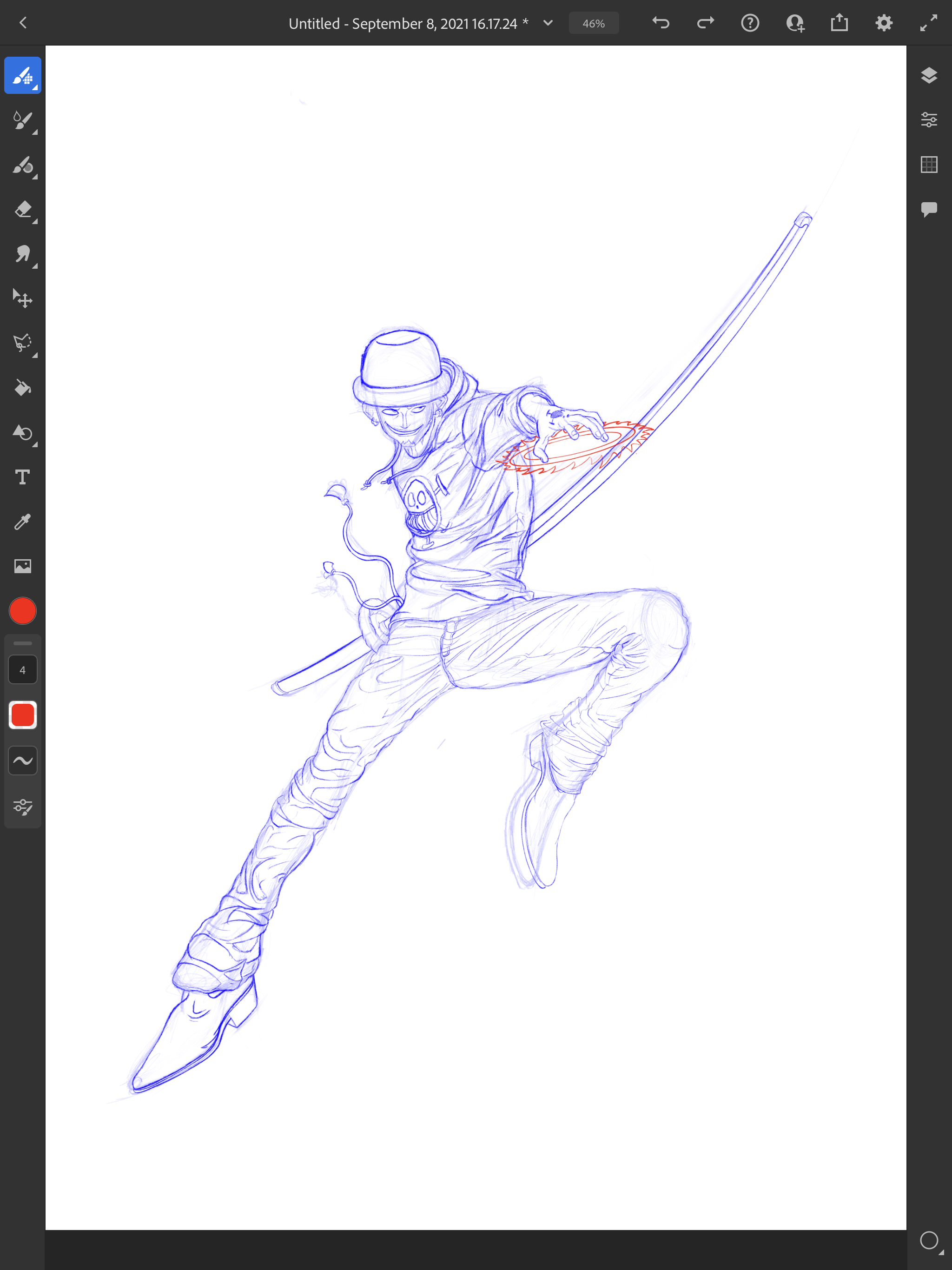Viewport: 952px width, 1270px height.
Task: Activate the Type text tool
Action: pyautogui.click(x=22, y=477)
